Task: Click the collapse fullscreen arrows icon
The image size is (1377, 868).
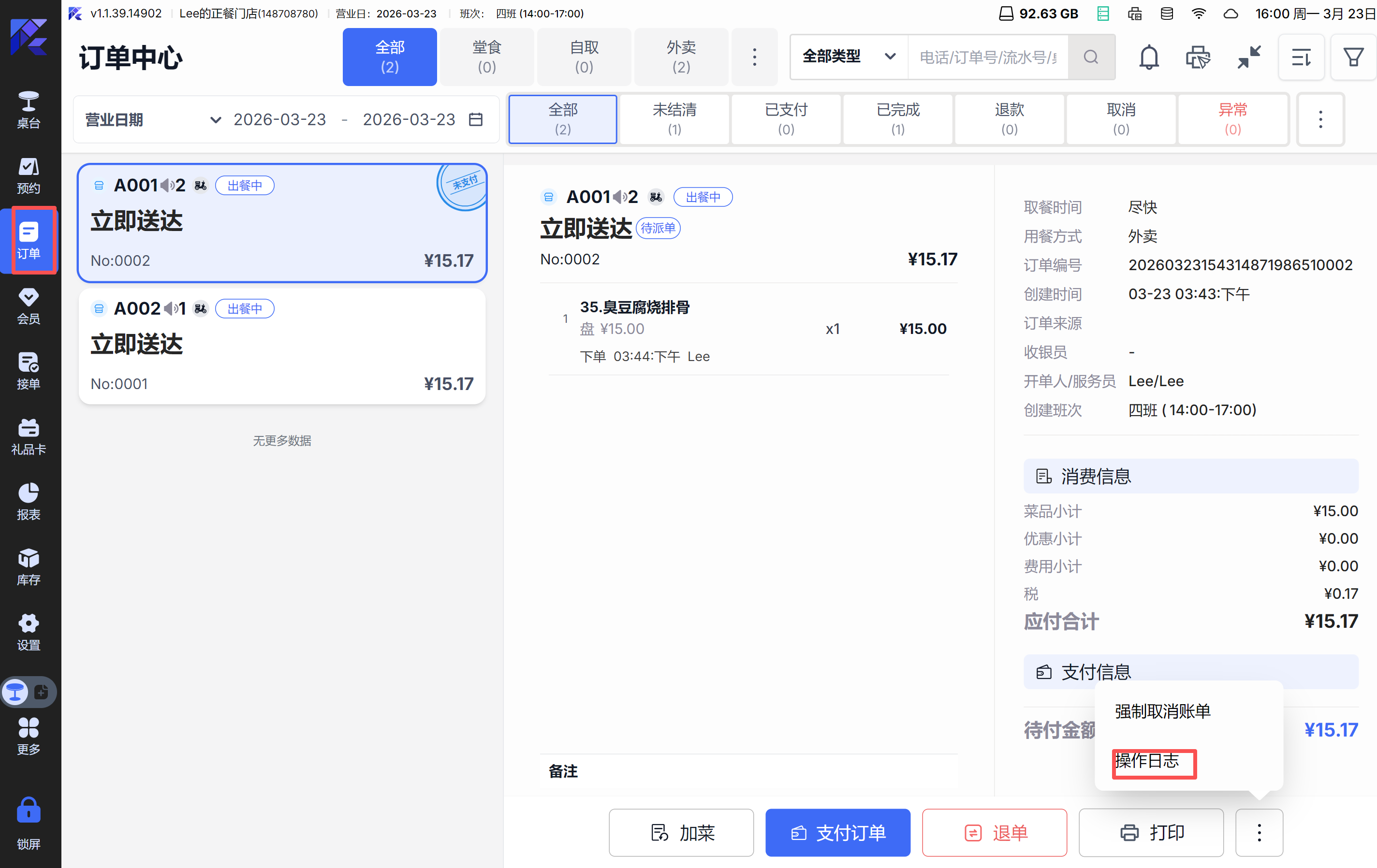Action: (1249, 57)
